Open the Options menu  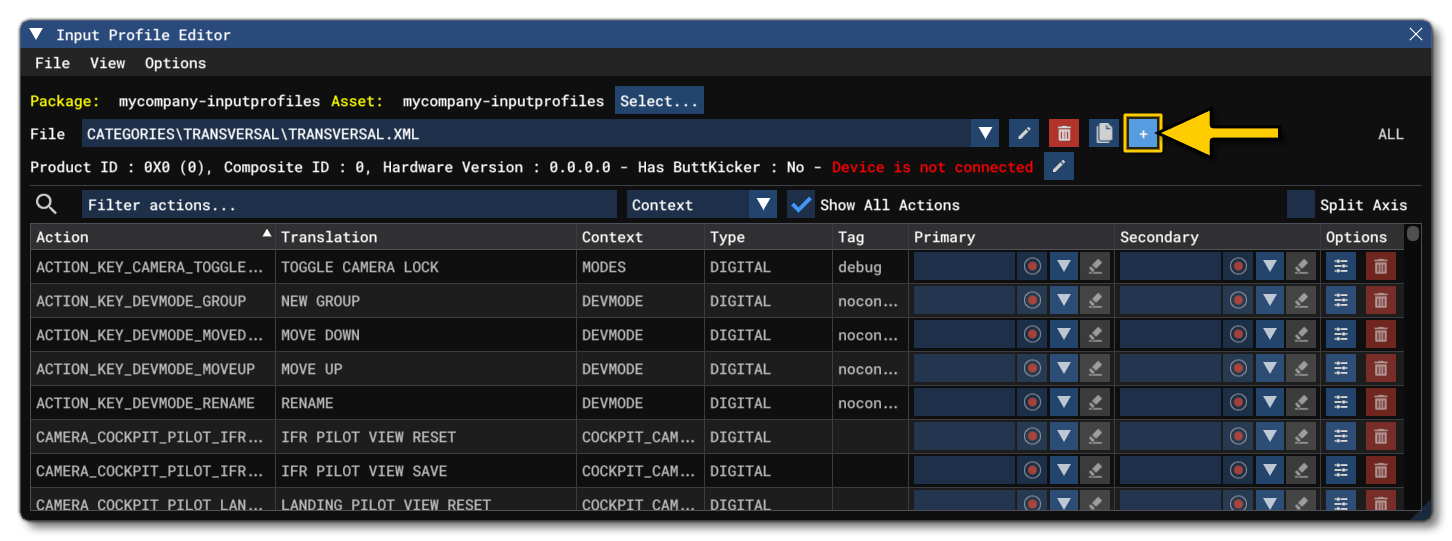175,63
